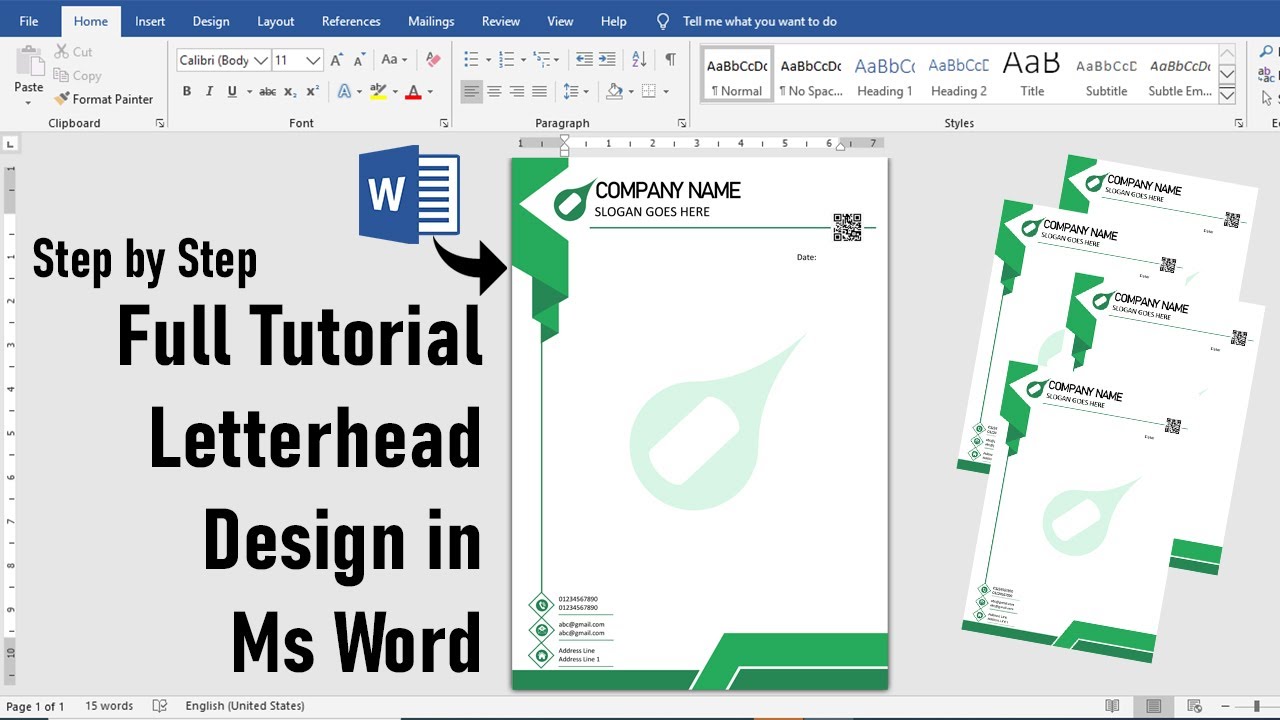Apply subscript formatting
1280x720 pixels.
[290, 91]
